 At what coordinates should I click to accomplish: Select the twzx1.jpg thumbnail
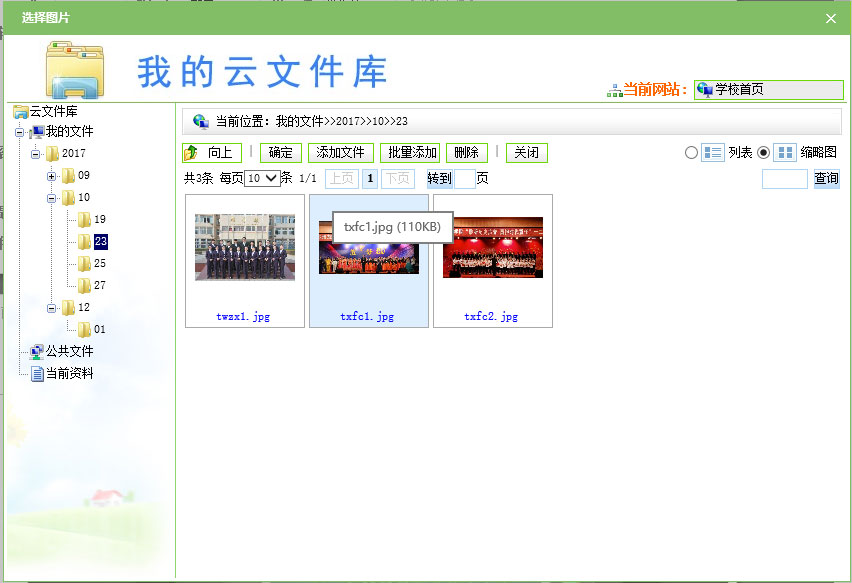pyautogui.click(x=244, y=247)
